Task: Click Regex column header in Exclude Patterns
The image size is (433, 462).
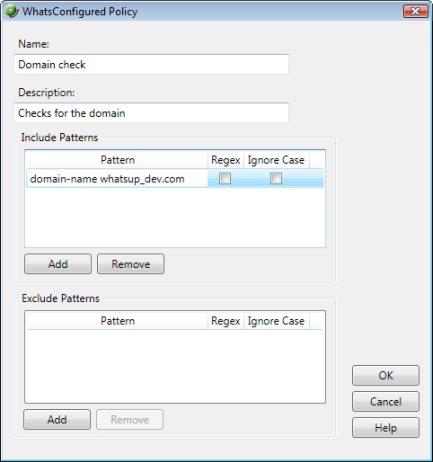Action: point(226,321)
